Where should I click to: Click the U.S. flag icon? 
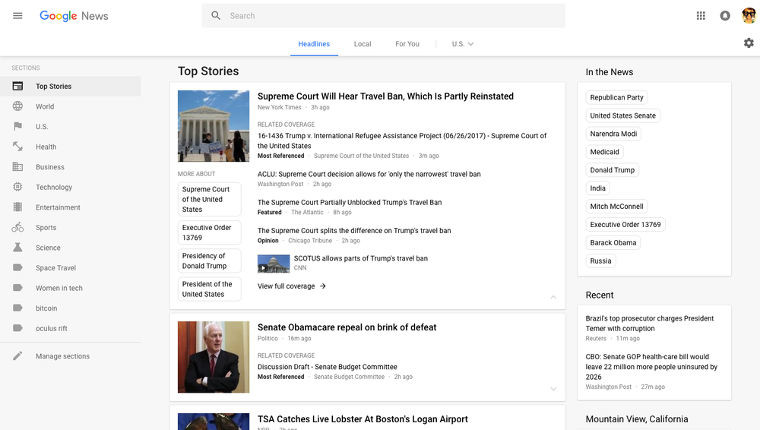[x=17, y=127]
